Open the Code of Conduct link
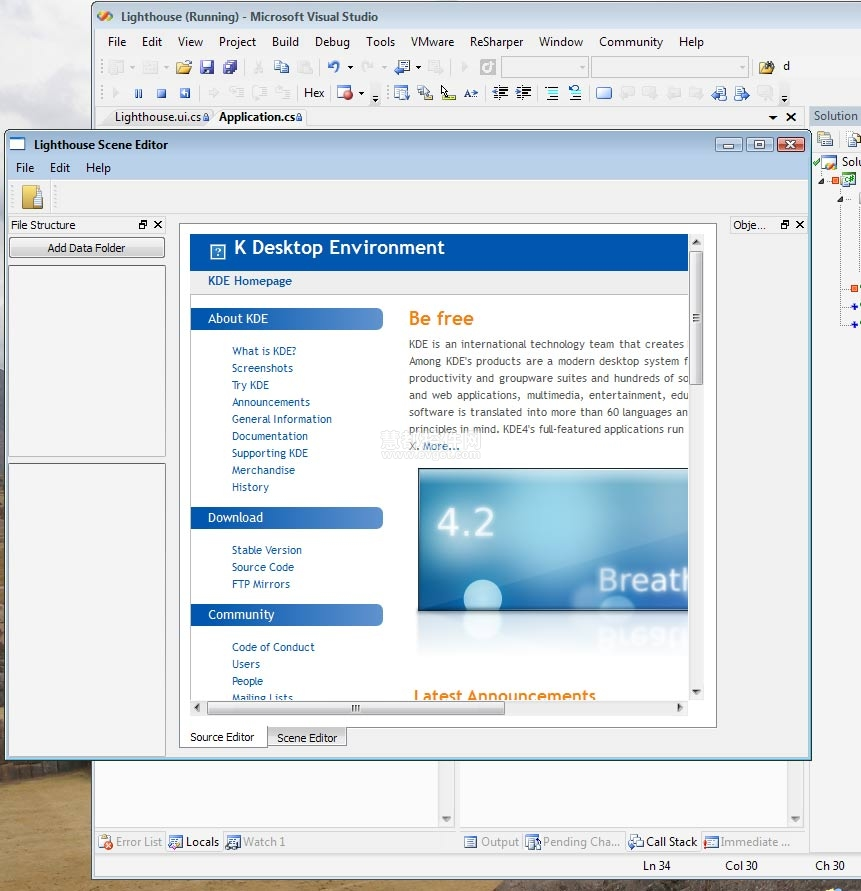This screenshot has width=861, height=891. (273, 647)
